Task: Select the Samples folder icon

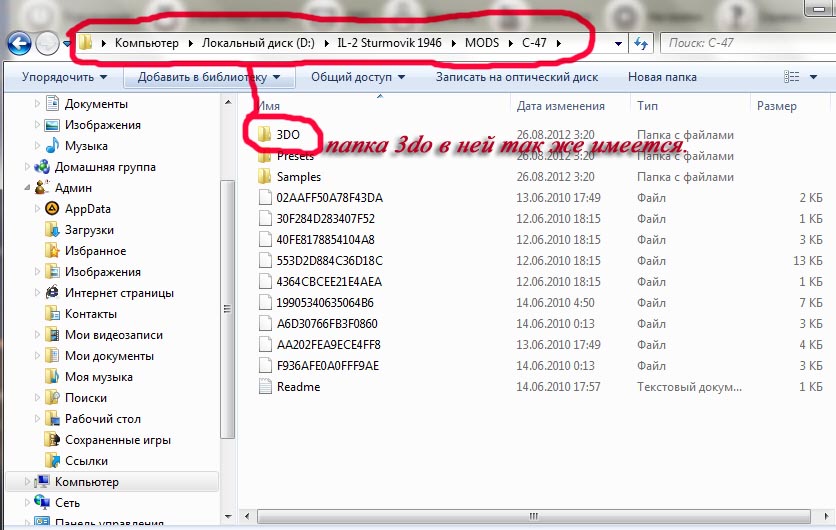Action: (265, 176)
